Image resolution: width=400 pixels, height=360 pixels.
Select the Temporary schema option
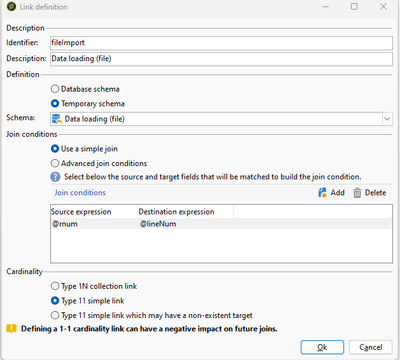coord(55,104)
